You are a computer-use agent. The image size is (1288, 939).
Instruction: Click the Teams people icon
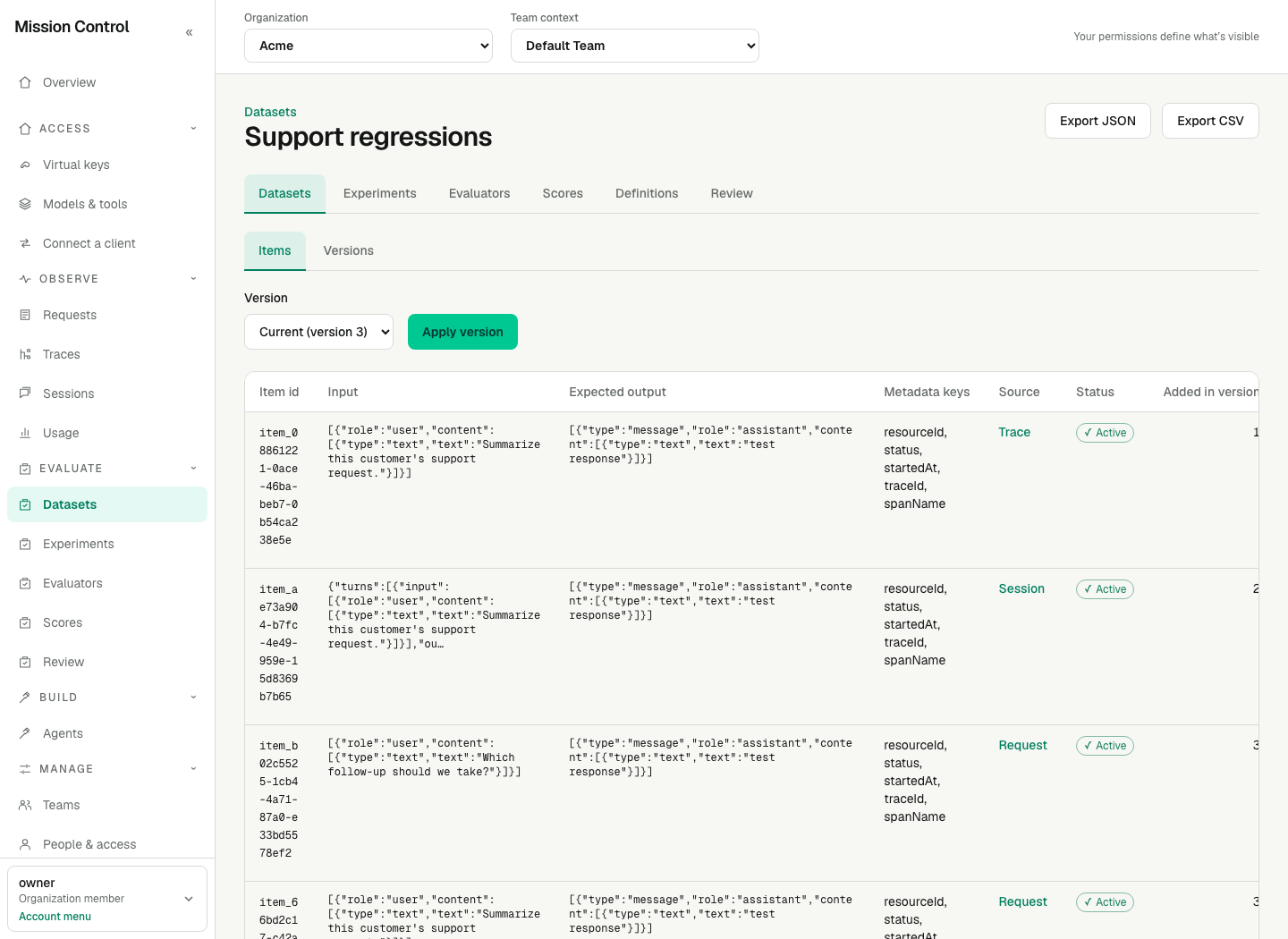point(25,805)
